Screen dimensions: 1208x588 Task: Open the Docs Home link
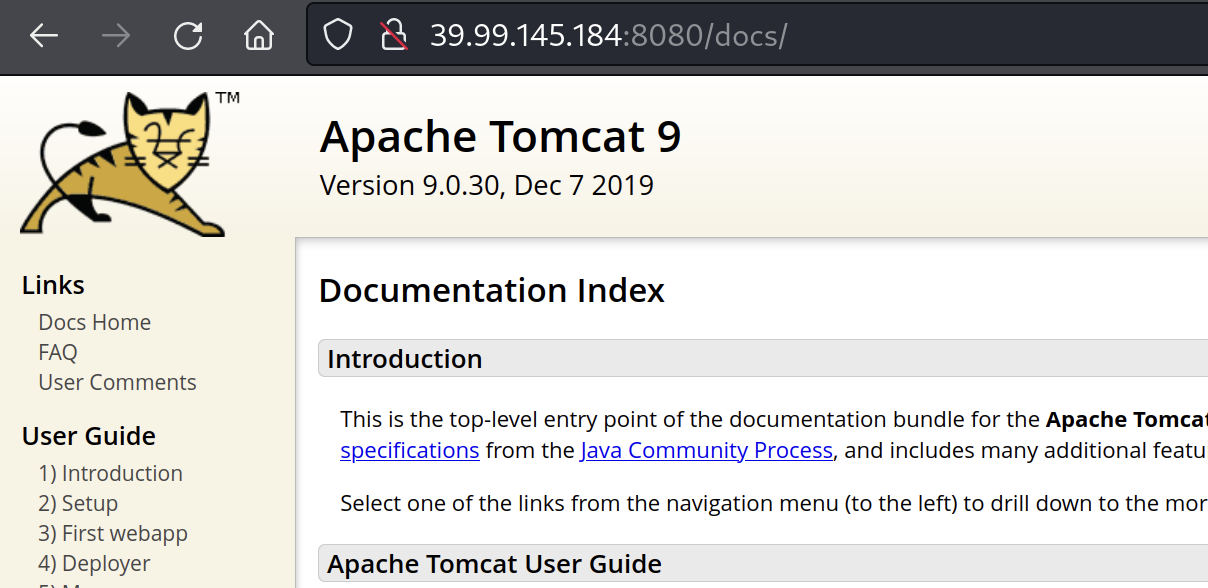[x=94, y=322]
